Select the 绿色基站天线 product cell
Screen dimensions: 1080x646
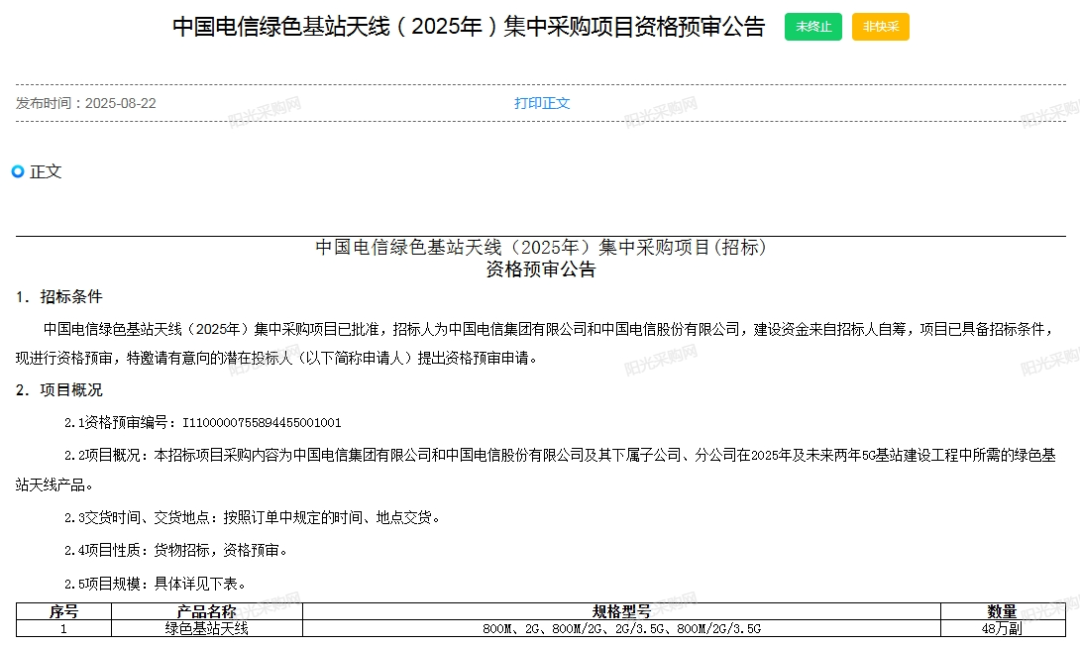(209, 629)
